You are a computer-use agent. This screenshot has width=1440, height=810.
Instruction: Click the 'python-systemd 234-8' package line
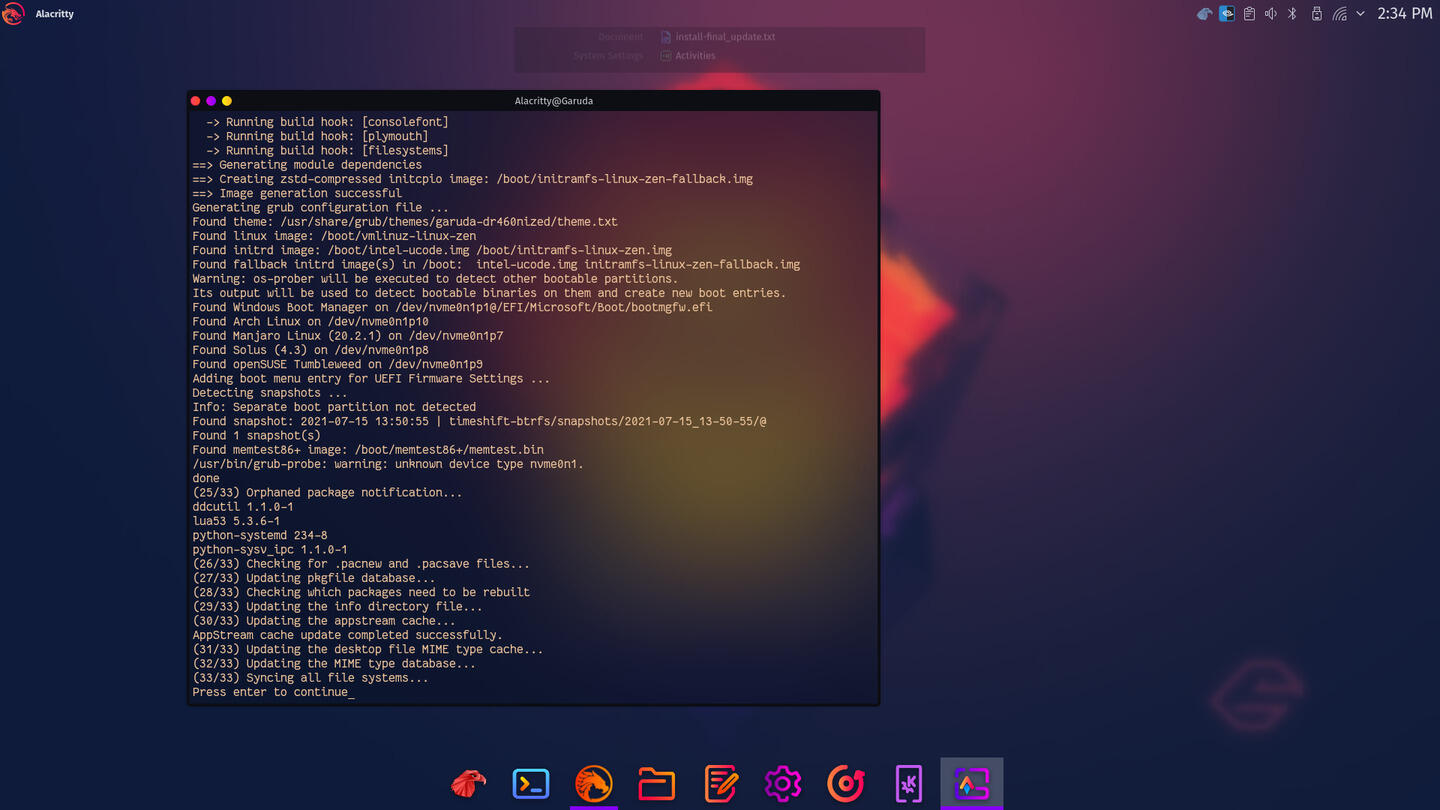coord(260,535)
